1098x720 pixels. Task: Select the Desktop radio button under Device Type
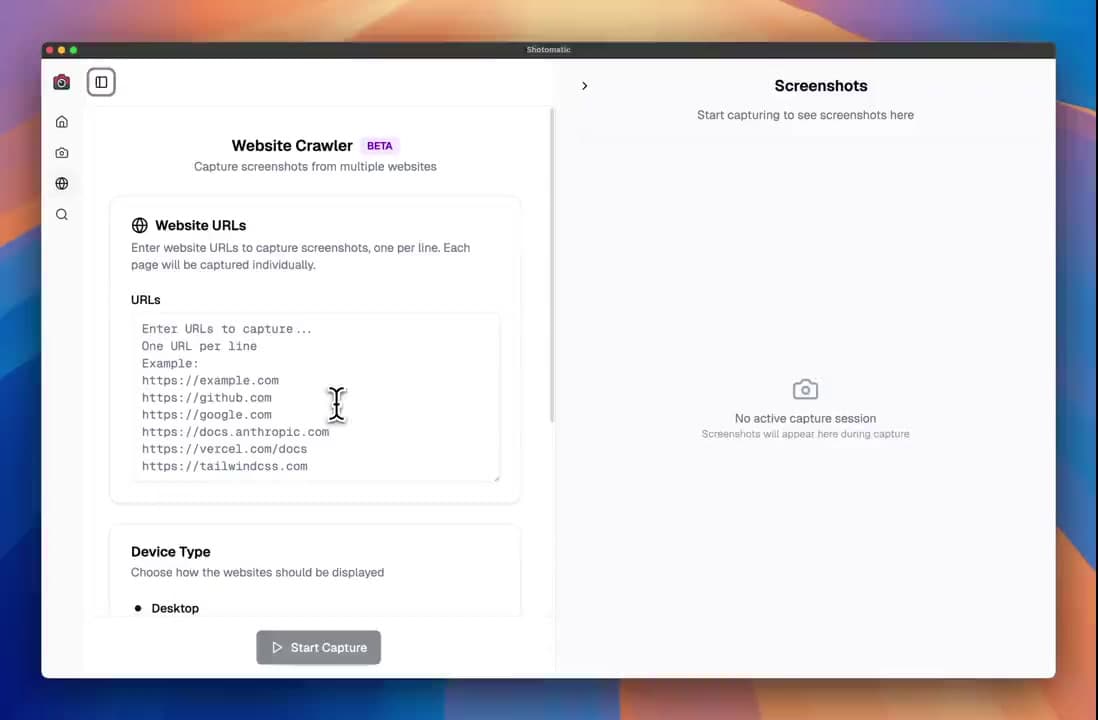click(138, 608)
